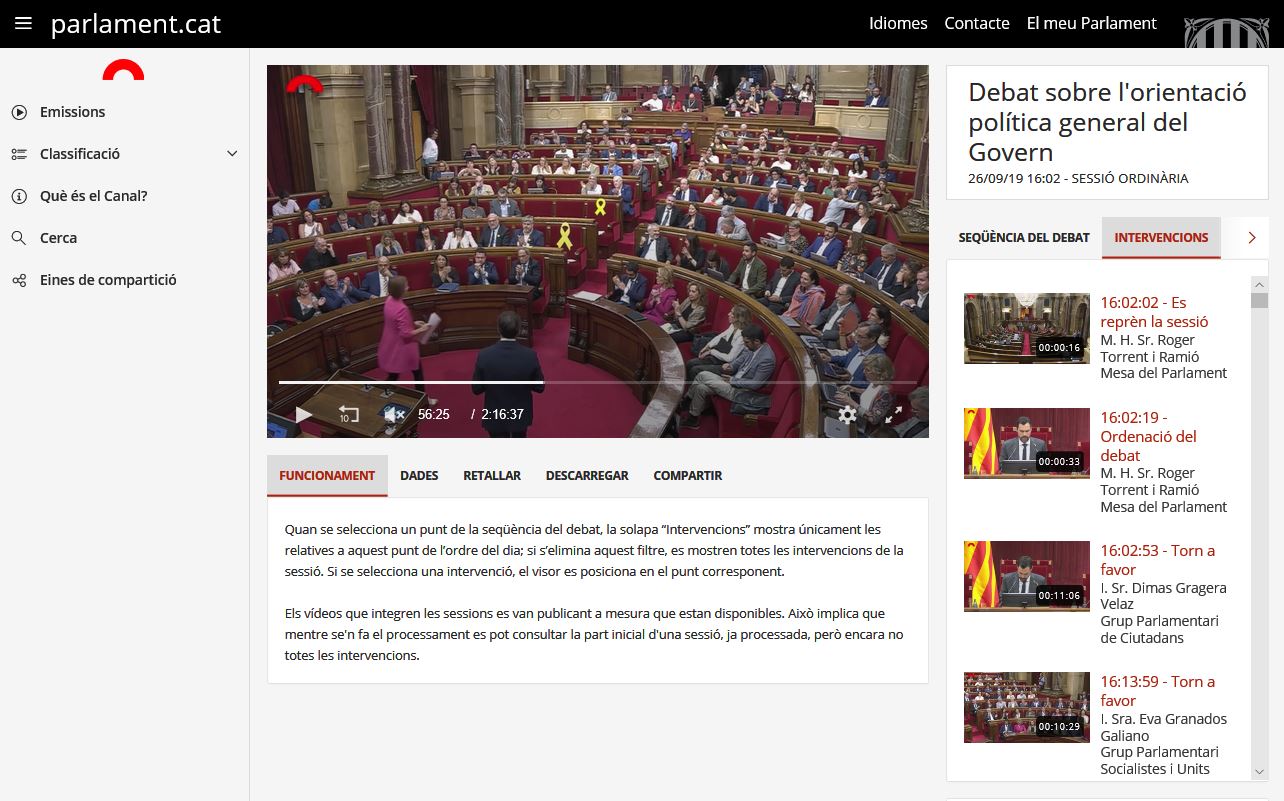The width and height of the screenshot is (1284, 801).
Task: Select the SEQÜÈNCIA DEL DEBAT tab
Action: [x=1023, y=238]
